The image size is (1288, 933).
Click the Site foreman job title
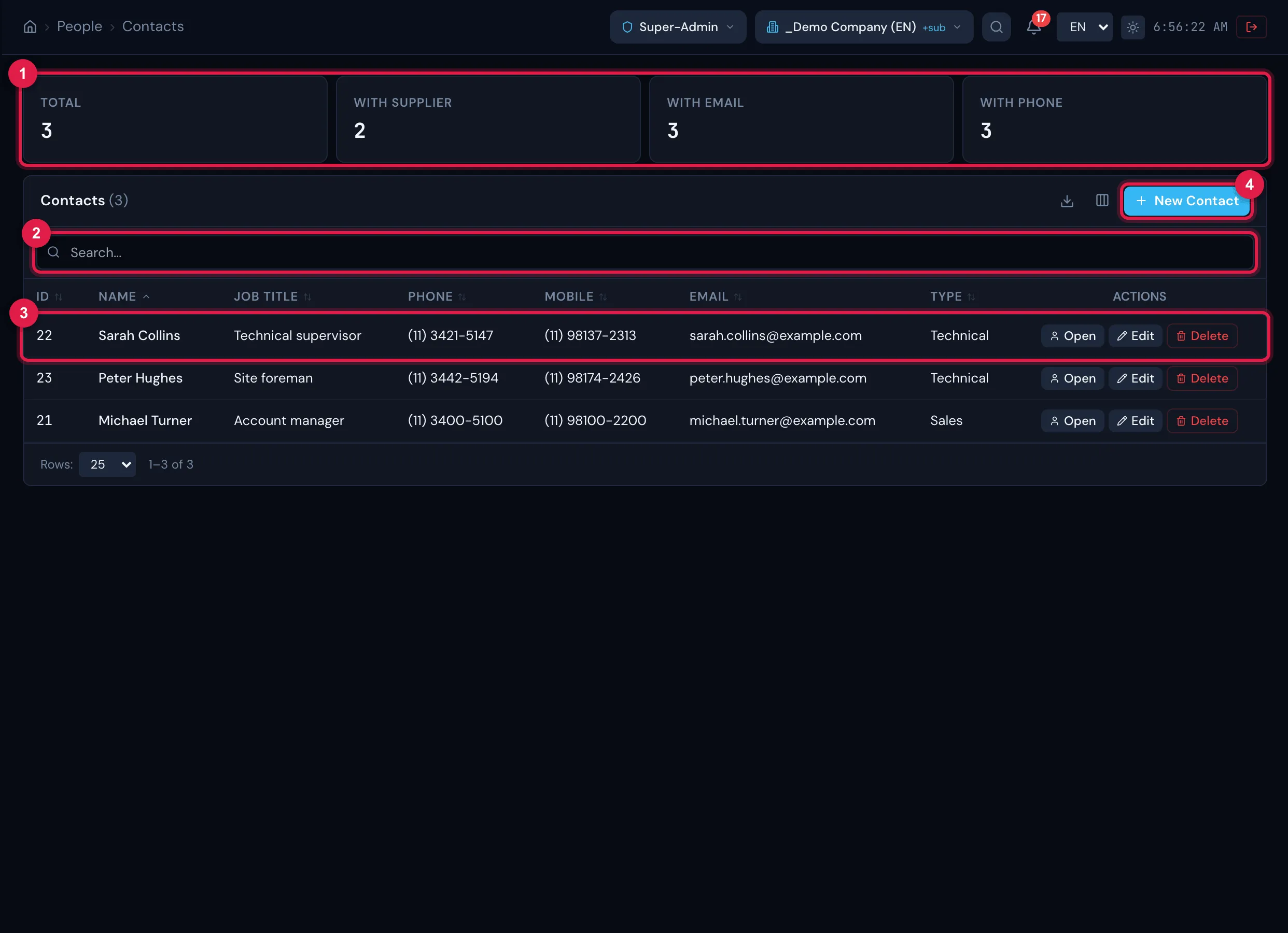(273, 378)
